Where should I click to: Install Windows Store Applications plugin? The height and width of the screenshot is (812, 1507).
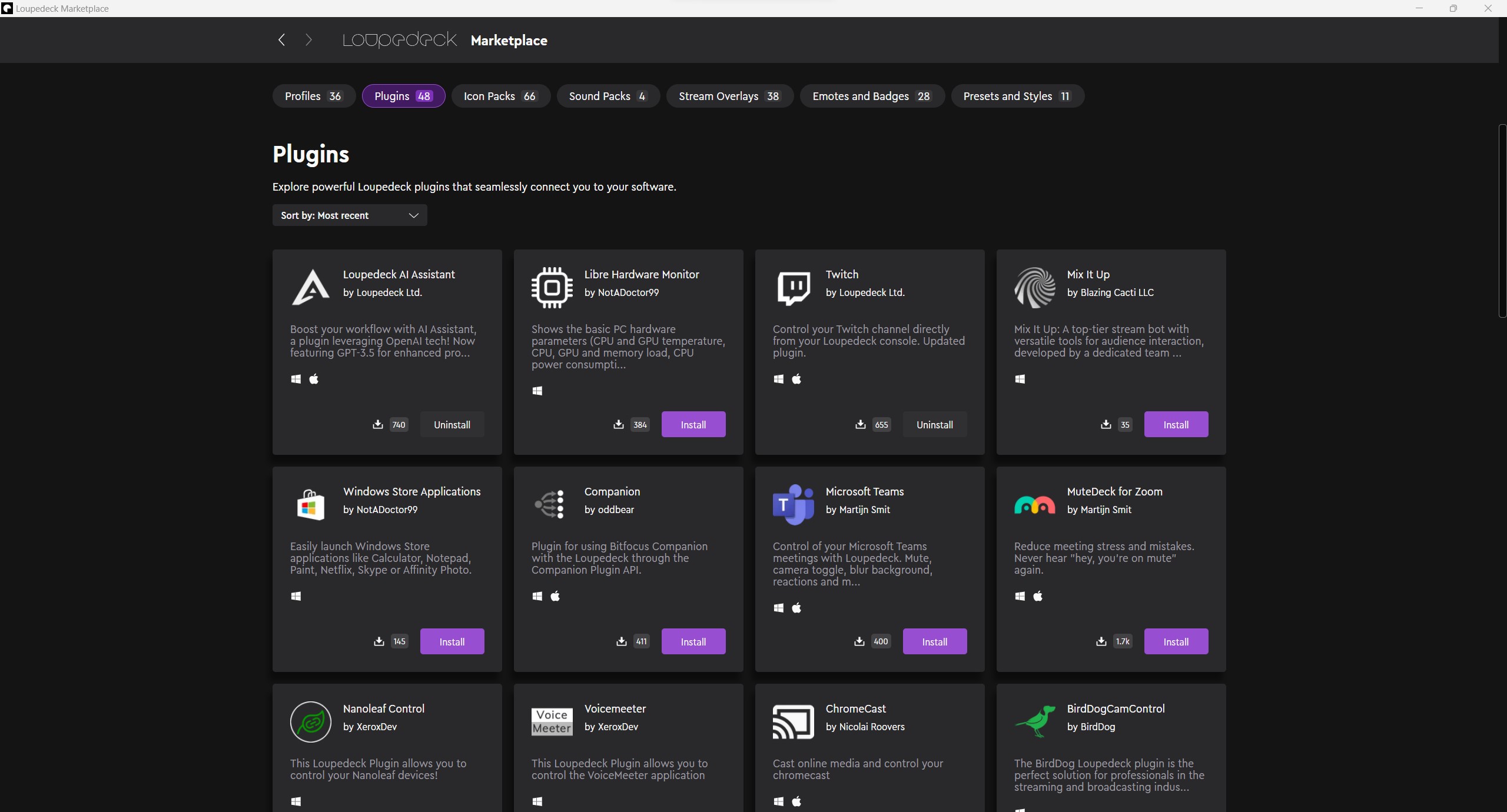coord(452,641)
